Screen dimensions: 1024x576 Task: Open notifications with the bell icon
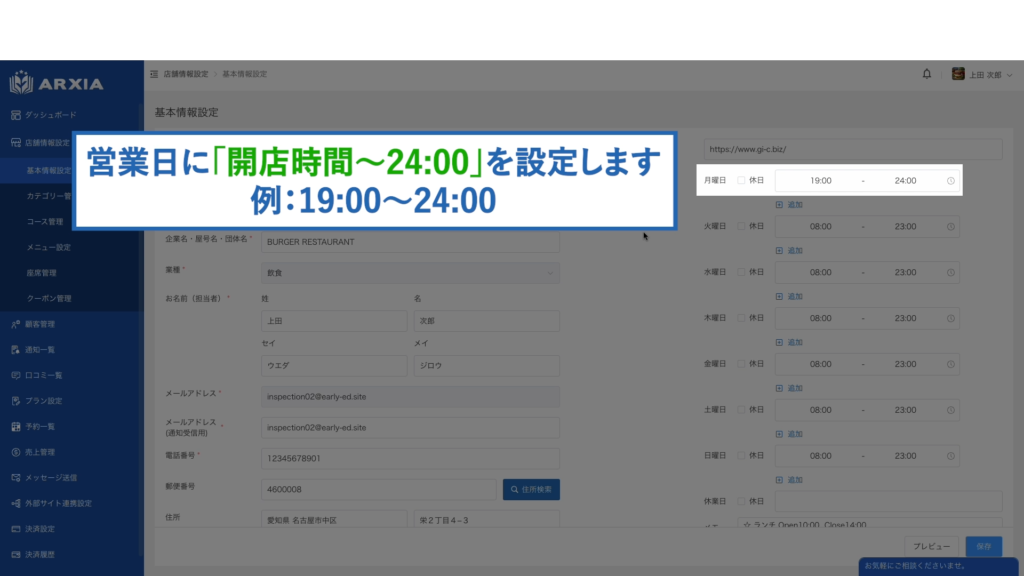click(x=927, y=74)
